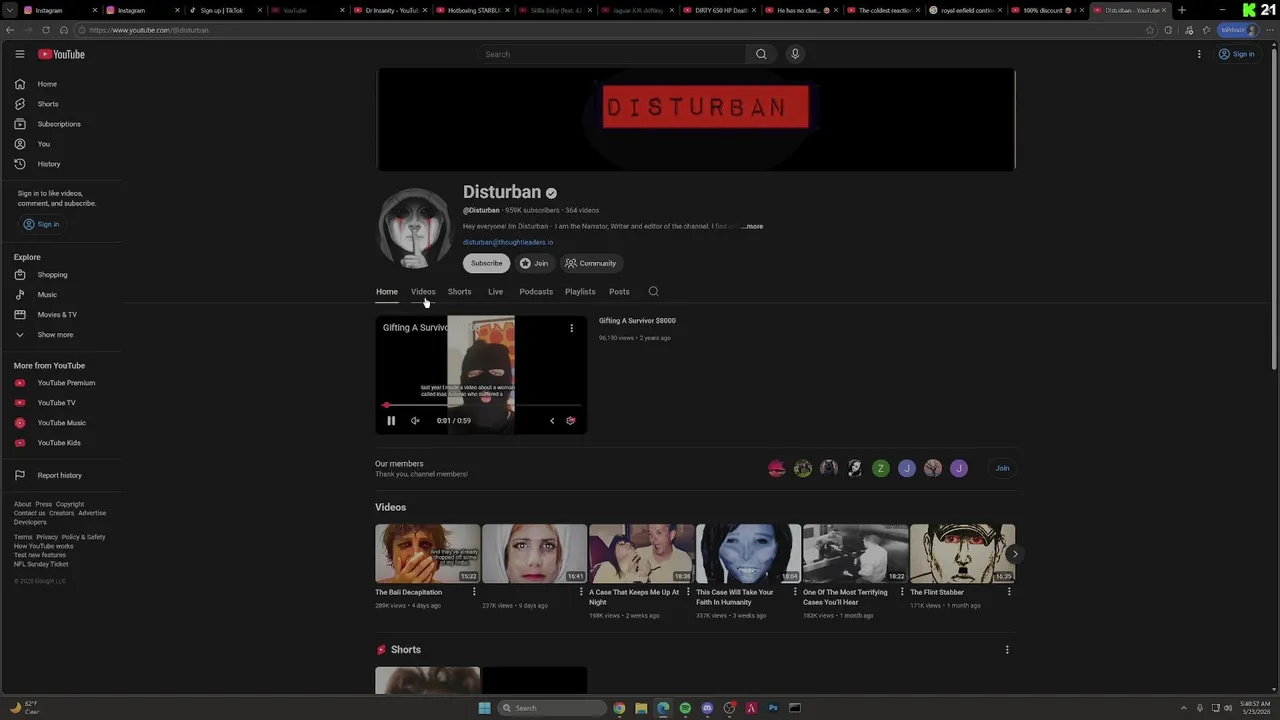Open YouTube Music link

coord(62,423)
